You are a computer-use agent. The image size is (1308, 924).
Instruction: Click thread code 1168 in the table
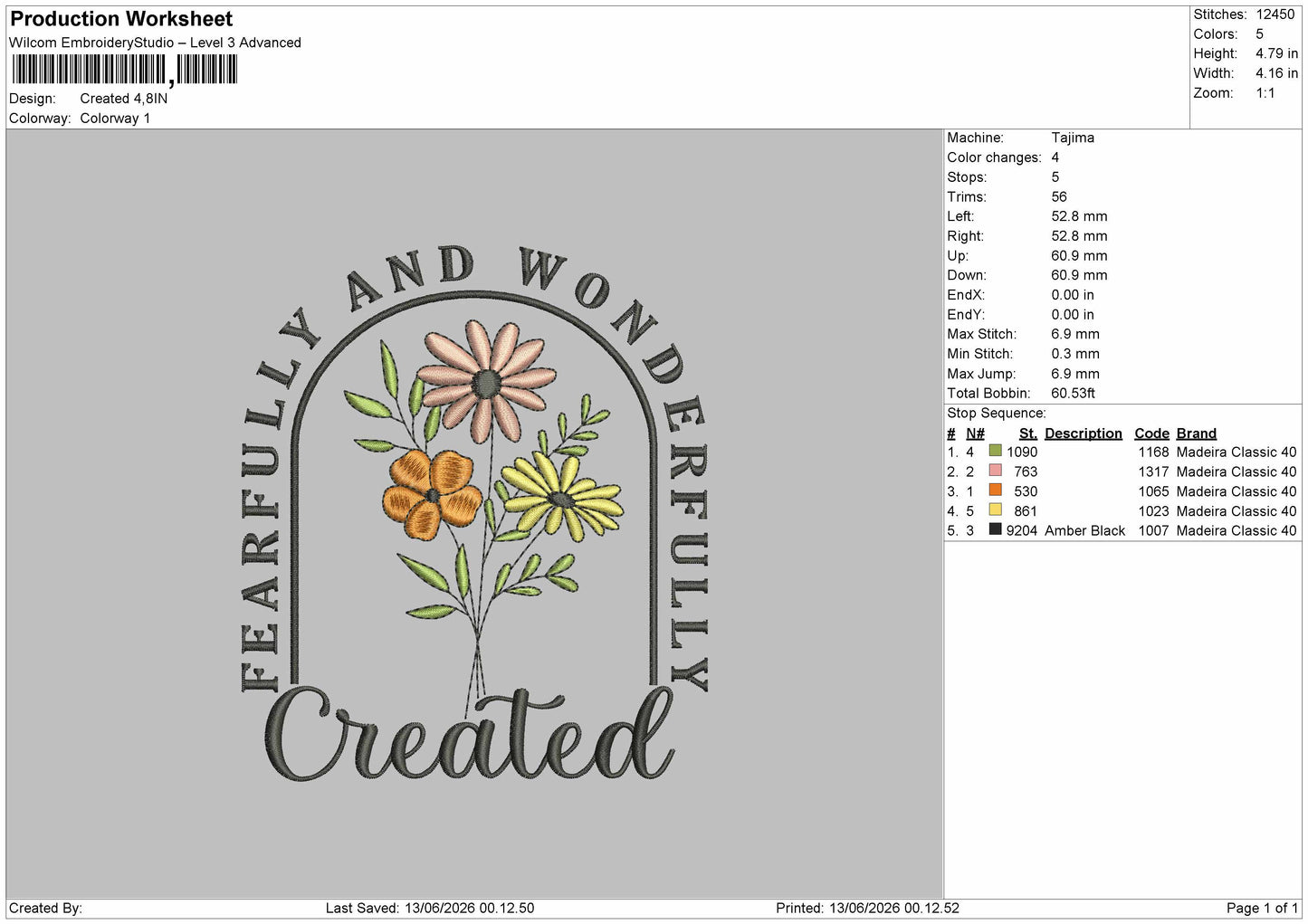tap(1153, 452)
